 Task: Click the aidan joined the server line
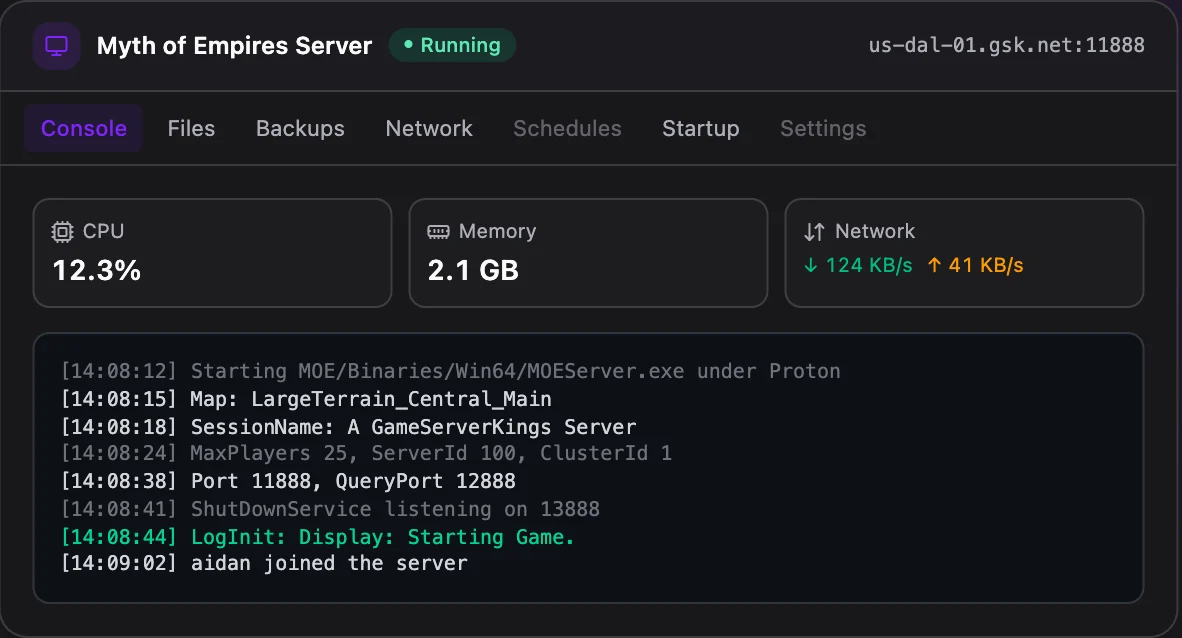264,563
